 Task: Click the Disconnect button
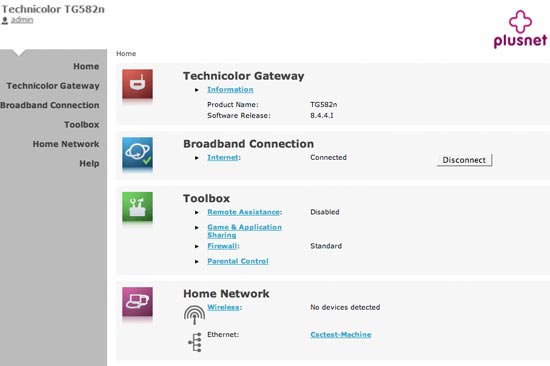click(464, 160)
